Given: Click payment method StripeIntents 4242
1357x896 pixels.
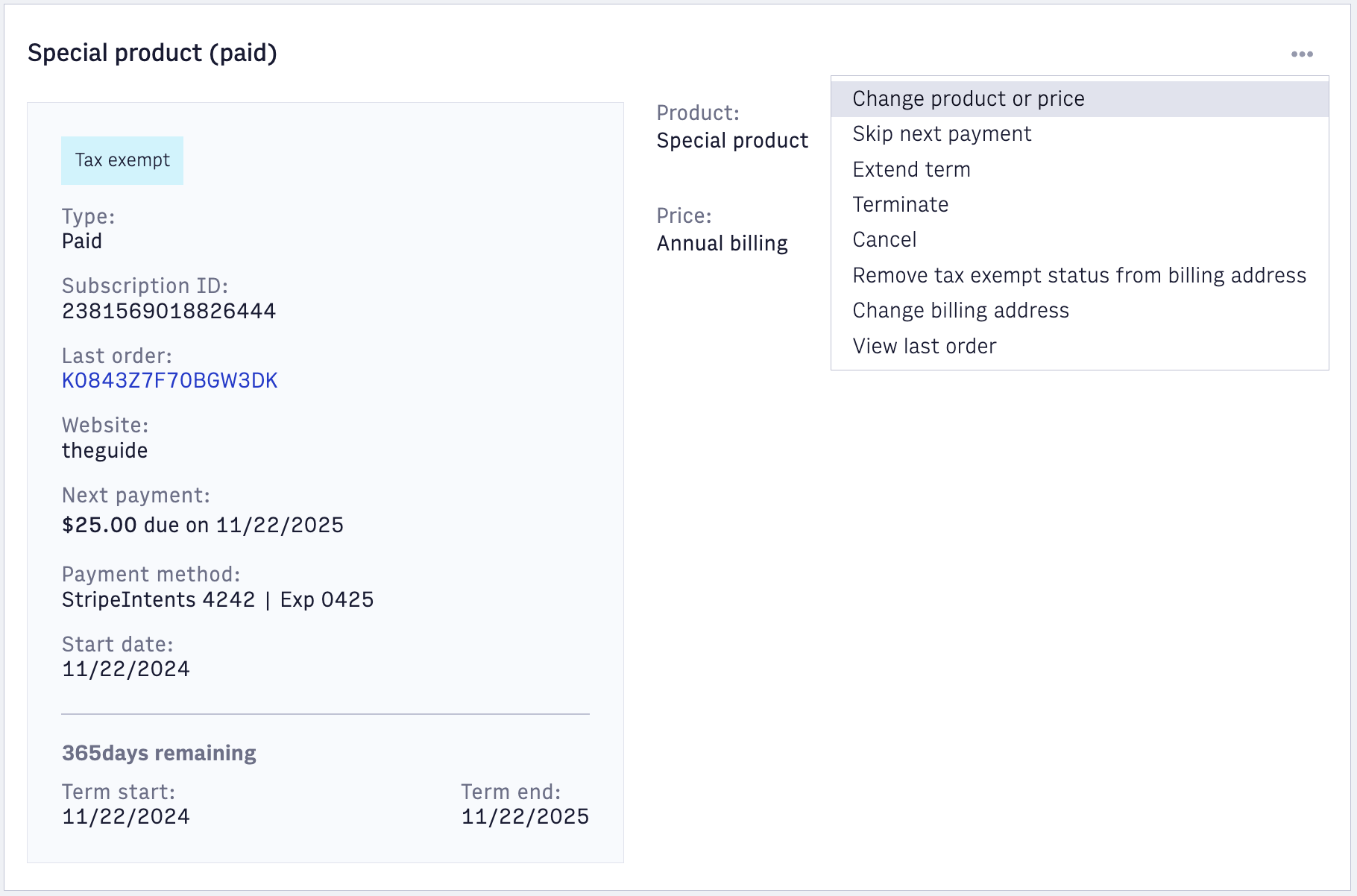Looking at the screenshot, I should [x=218, y=600].
